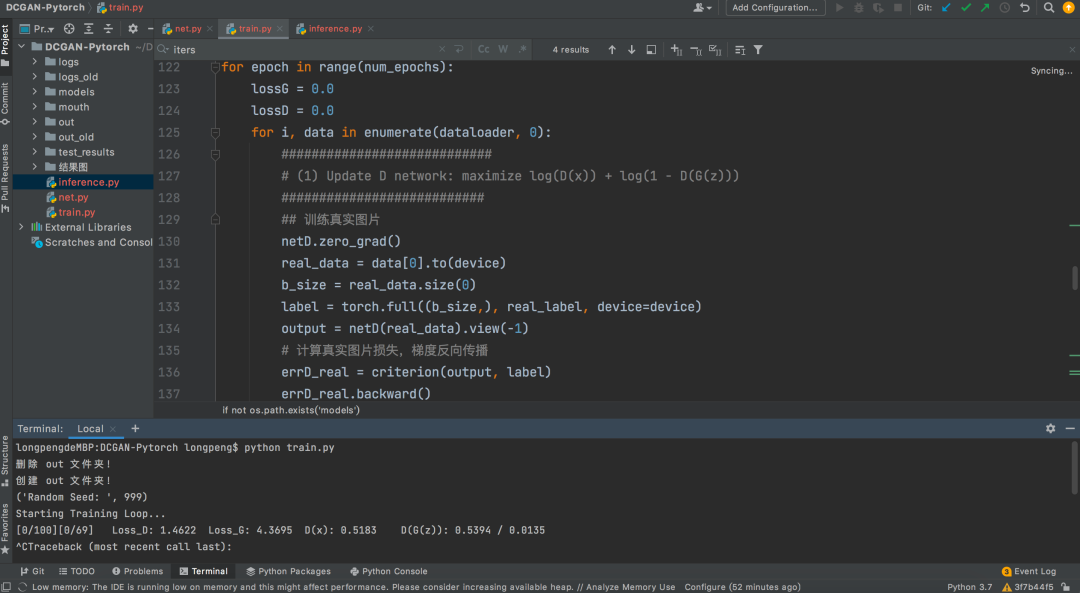
Task: Go to previous search occurrence arrow
Action: point(612,50)
